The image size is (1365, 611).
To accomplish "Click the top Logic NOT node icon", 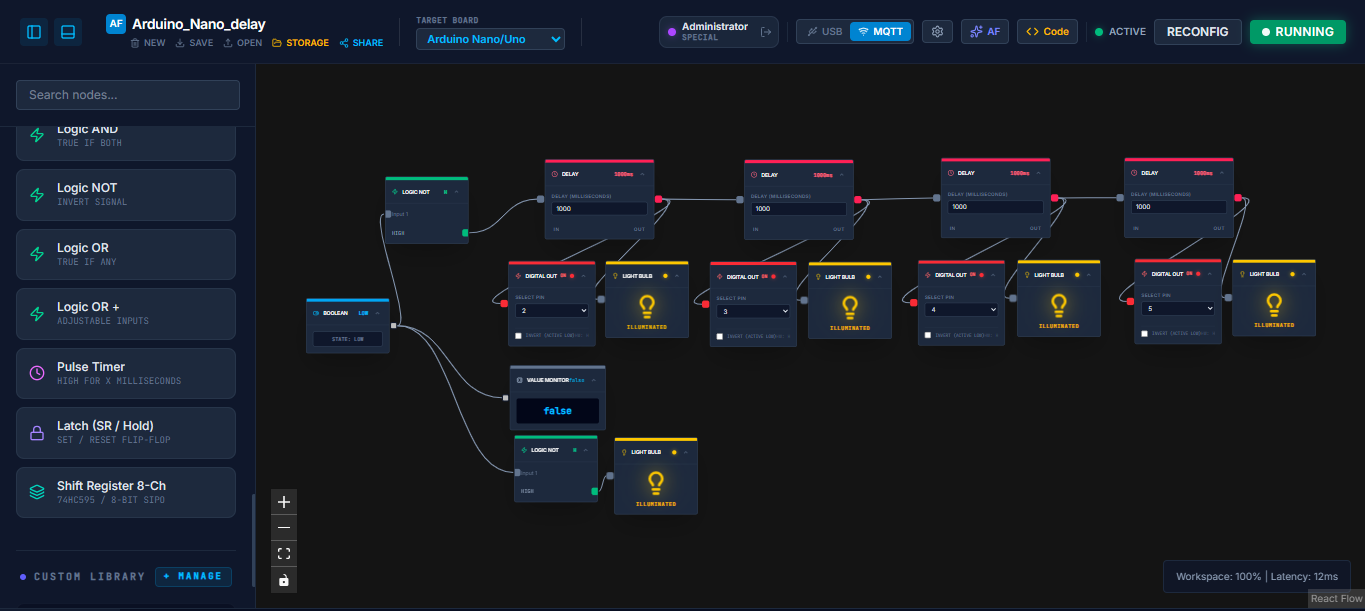I will 396,191.
